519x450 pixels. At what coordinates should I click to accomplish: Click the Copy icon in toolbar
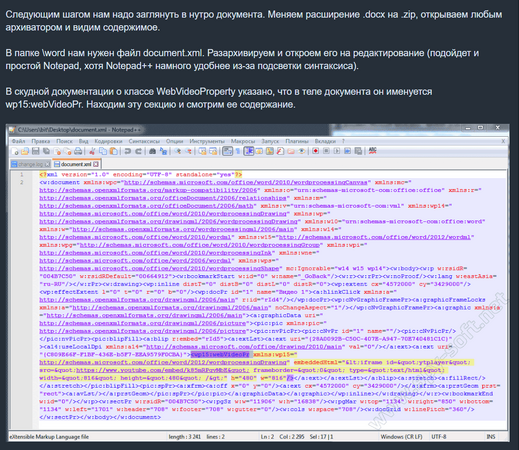click(103, 151)
